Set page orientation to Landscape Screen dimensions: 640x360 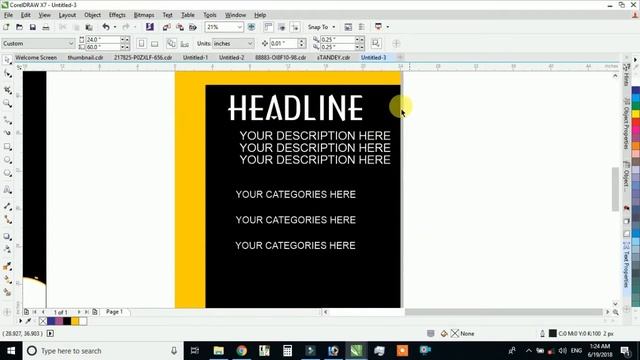[155, 43]
